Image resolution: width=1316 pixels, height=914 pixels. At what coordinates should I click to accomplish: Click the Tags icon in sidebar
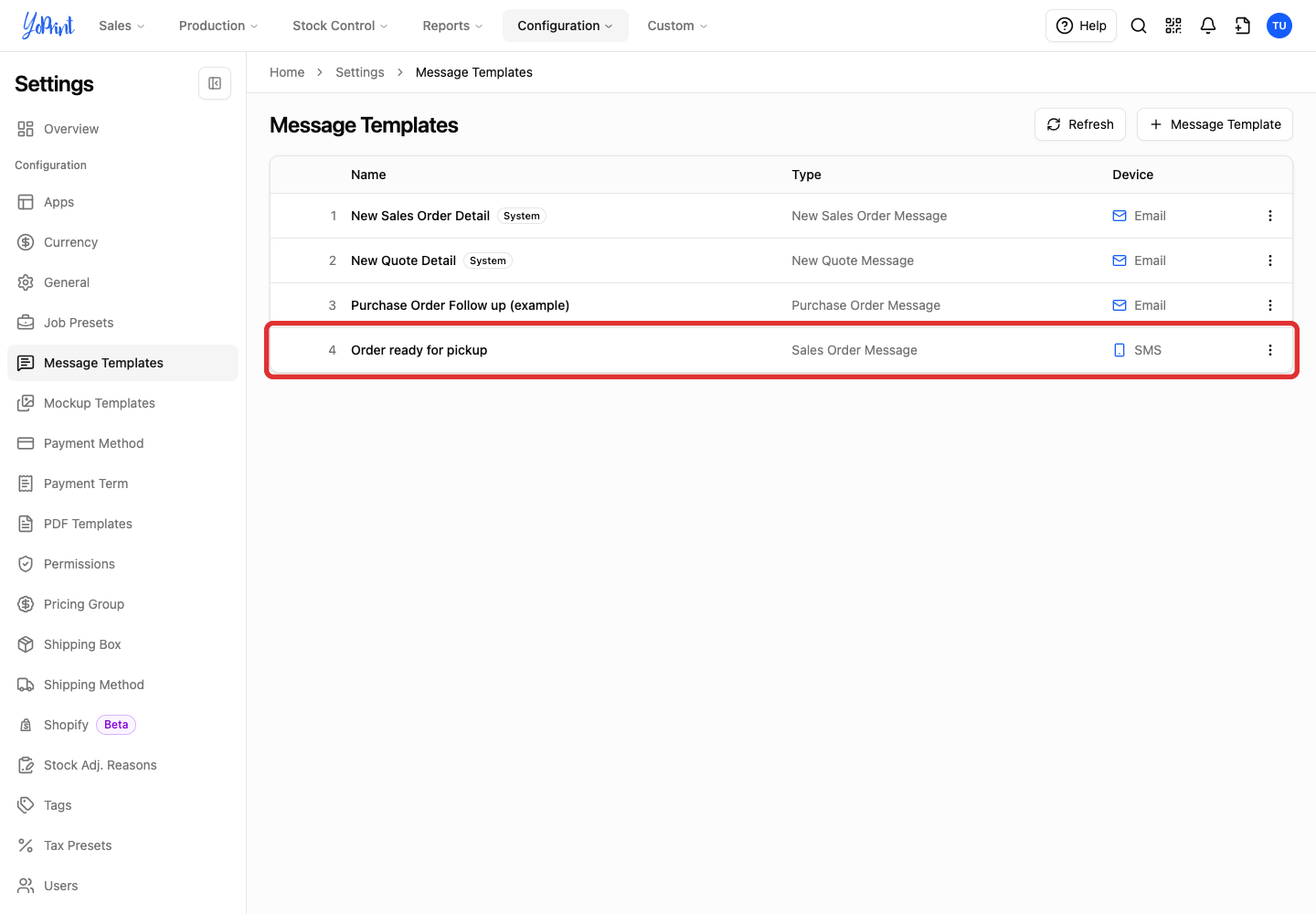[26, 805]
